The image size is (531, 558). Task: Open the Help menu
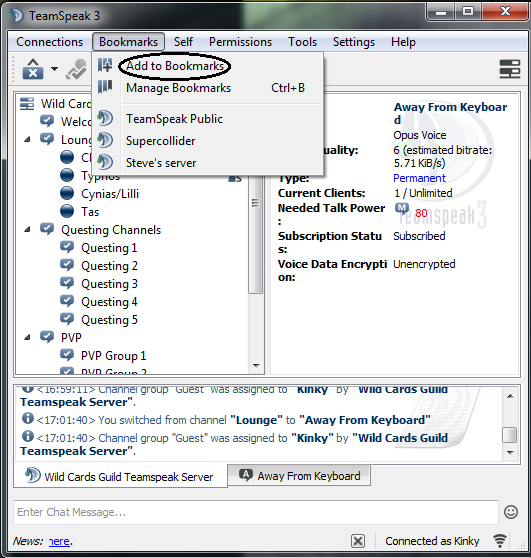(403, 42)
